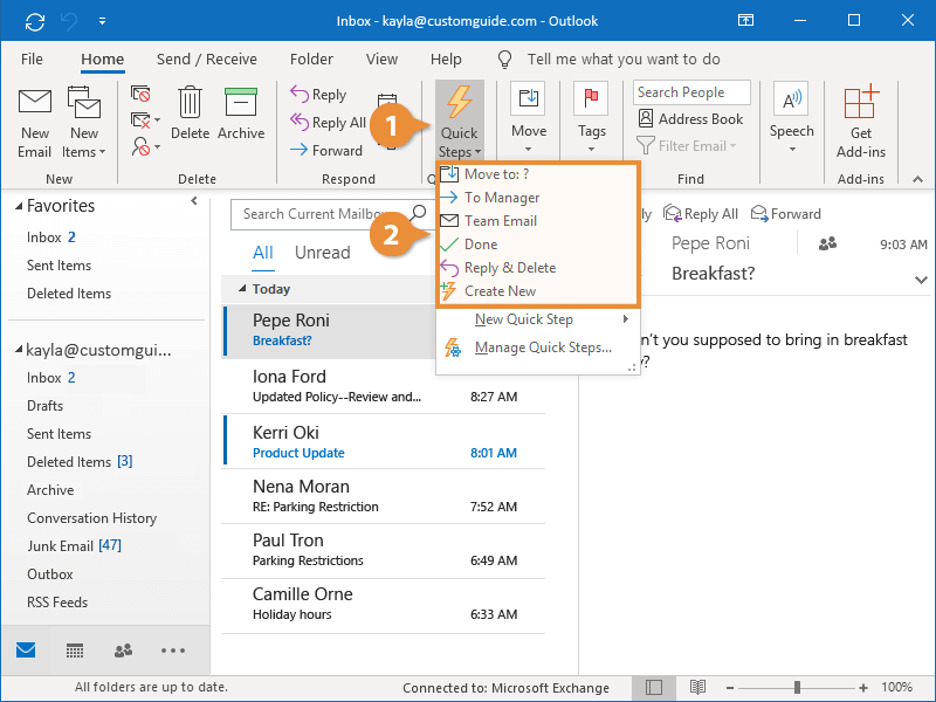This screenshot has width=936, height=702.
Task: Switch to Reading view in status bar
Action: click(x=698, y=688)
